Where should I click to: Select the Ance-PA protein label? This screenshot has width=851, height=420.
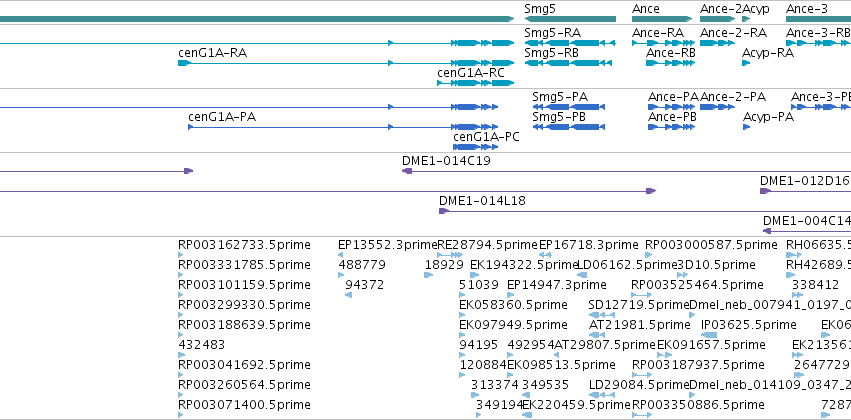click(x=673, y=97)
